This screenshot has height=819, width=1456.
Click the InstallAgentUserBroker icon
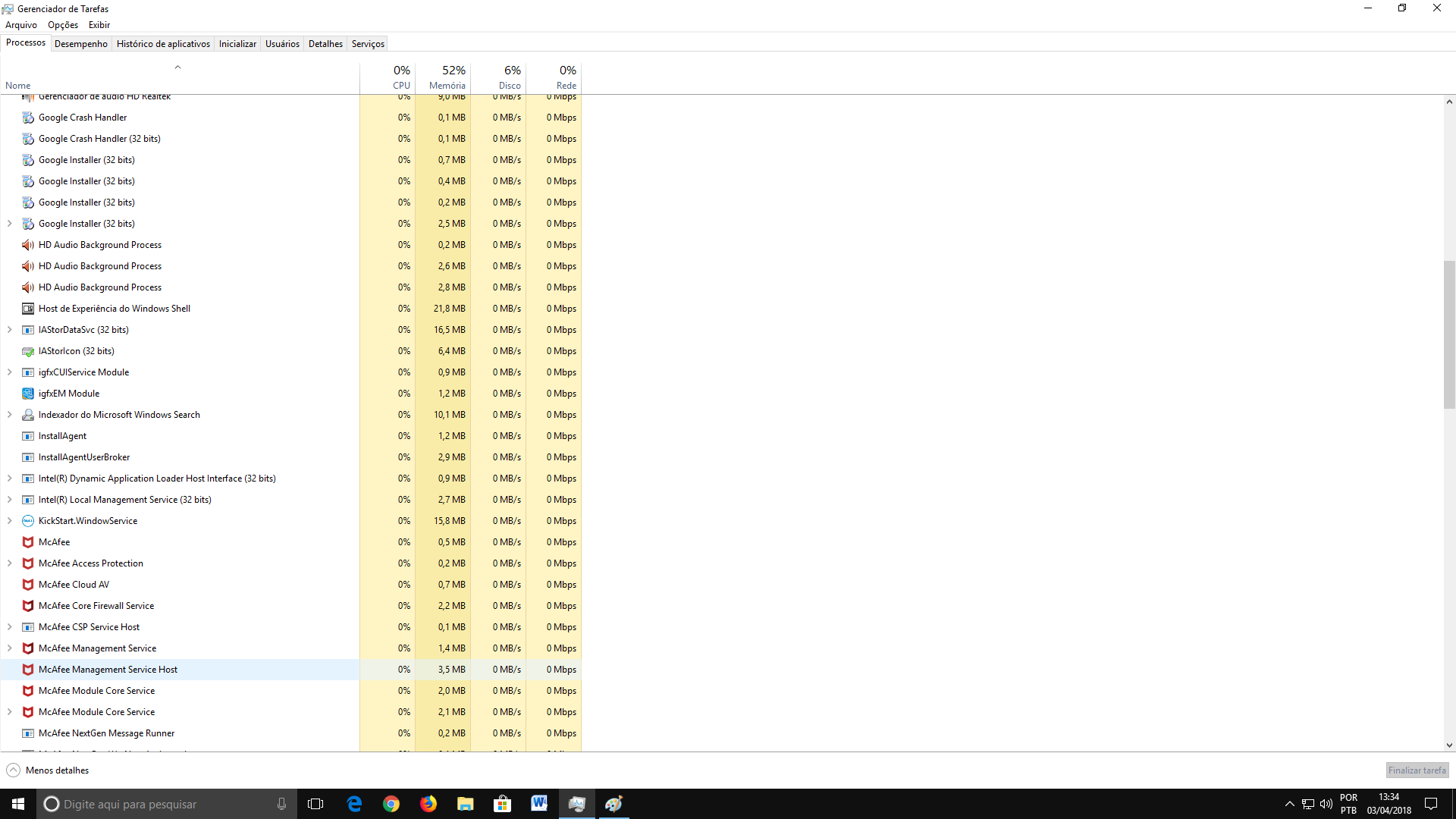click(x=28, y=457)
